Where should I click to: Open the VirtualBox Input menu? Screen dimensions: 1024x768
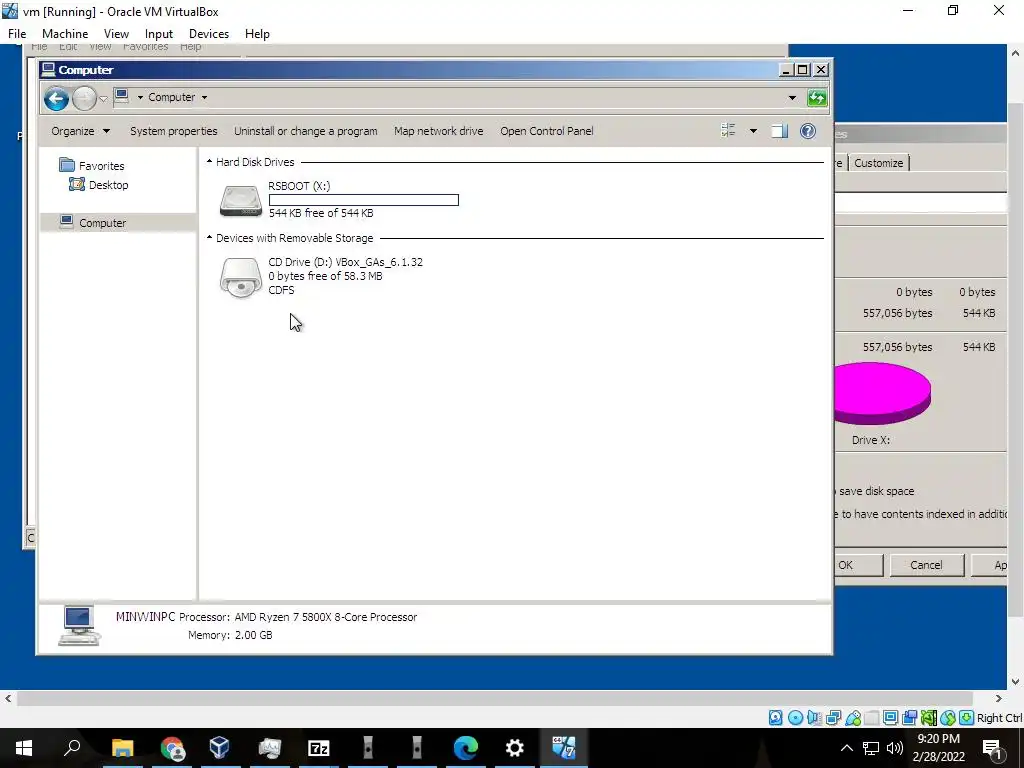pyautogui.click(x=159, y=34)
